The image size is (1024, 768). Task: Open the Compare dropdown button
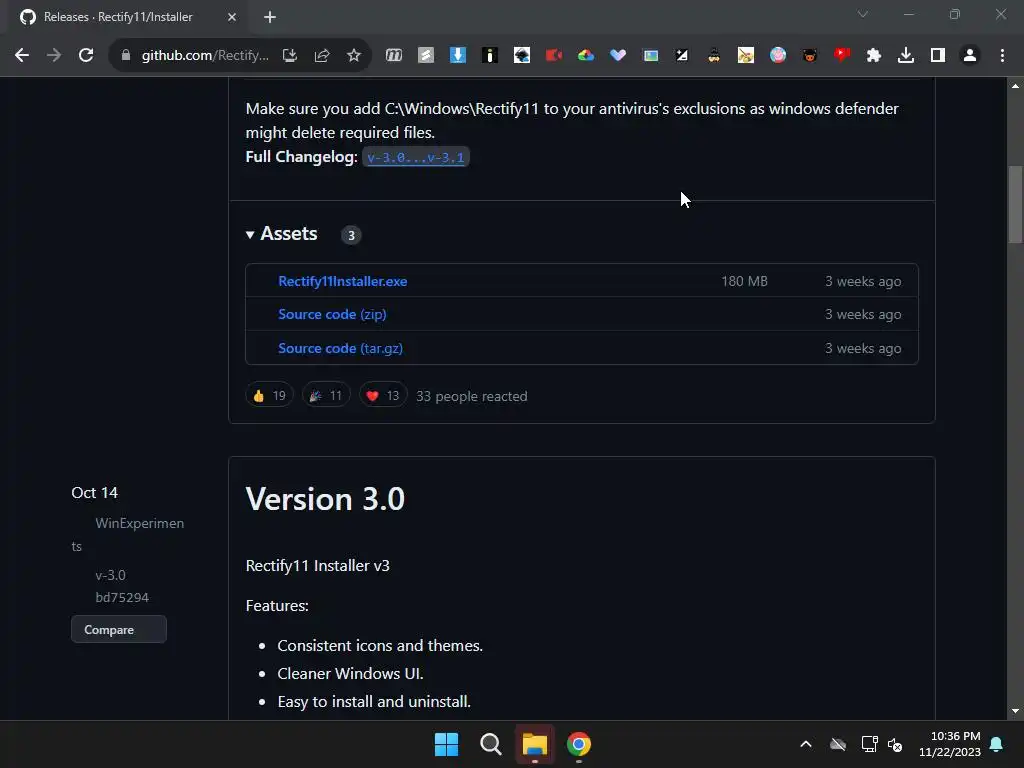[119, 629]
